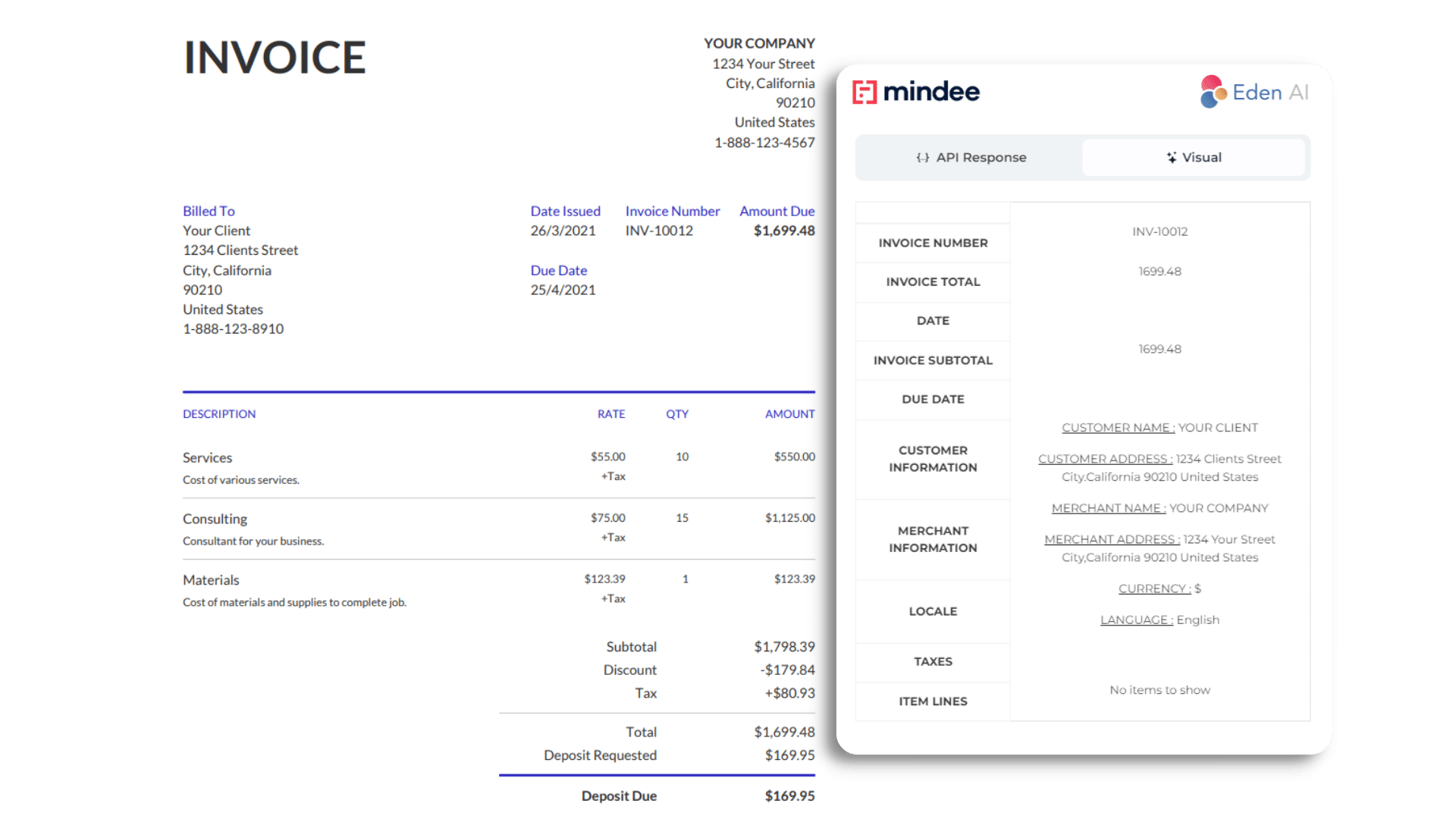Click the mindee logo icon
Image resolution: width=1456 pixels, height=819 pixels.
click(x=864, y=93)
